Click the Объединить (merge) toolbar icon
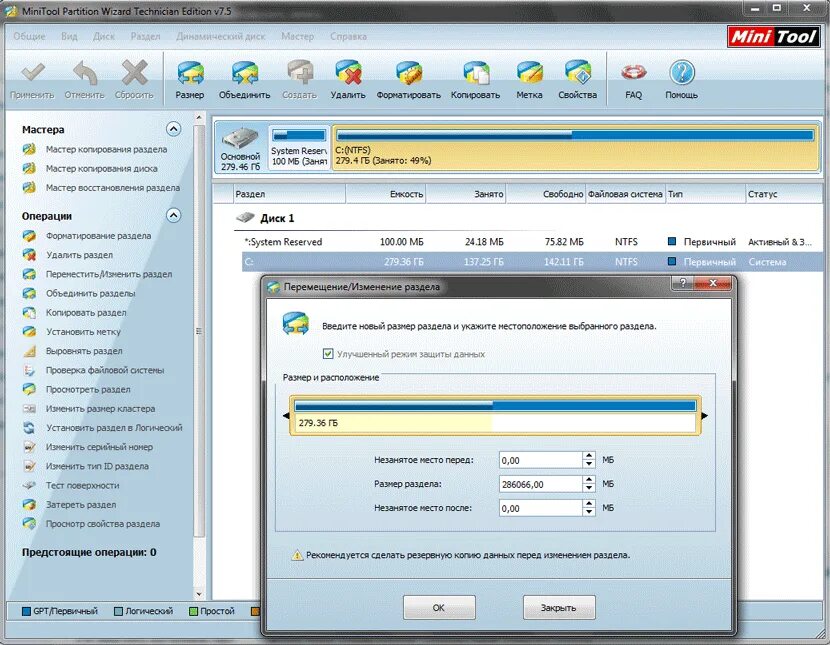This screenshot has height=645, width=830. (245, 73)
